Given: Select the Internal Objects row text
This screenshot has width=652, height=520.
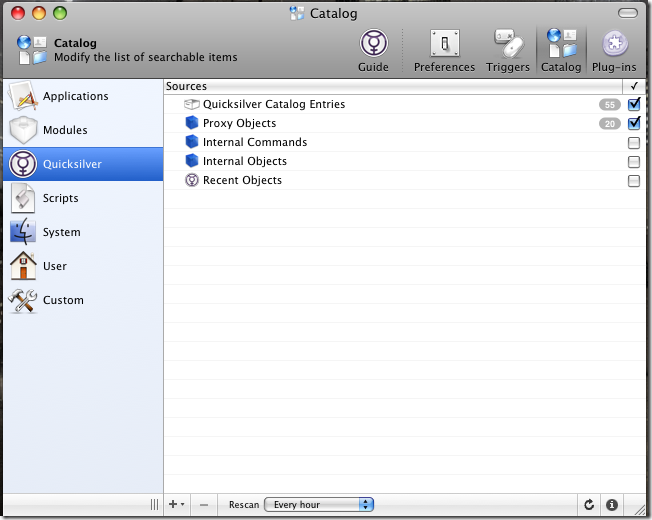Looking at the screenshot, I should (245, 161).
